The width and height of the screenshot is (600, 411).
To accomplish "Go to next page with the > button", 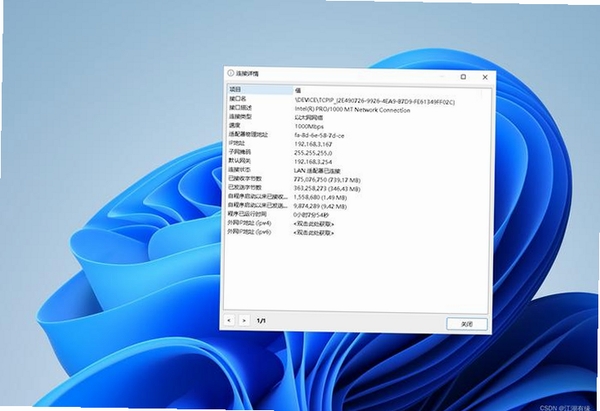I will [x=244, y=320].
